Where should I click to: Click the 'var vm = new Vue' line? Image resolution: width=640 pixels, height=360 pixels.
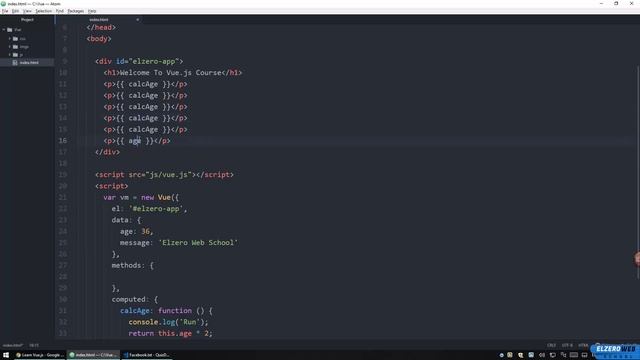(x=141, y=198)
